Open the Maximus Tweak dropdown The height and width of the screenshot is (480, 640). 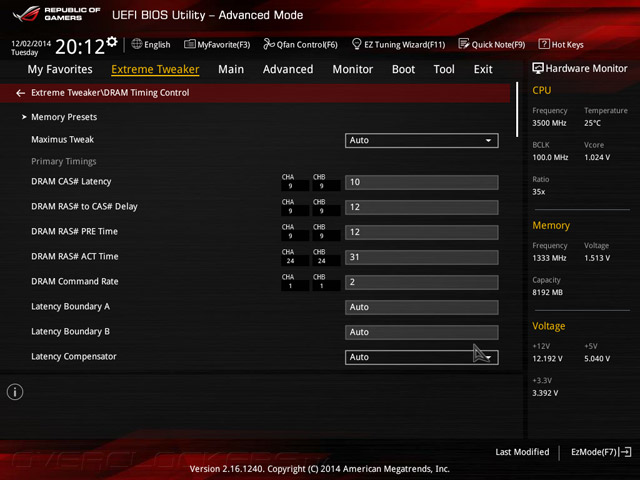tap(422, 140)
